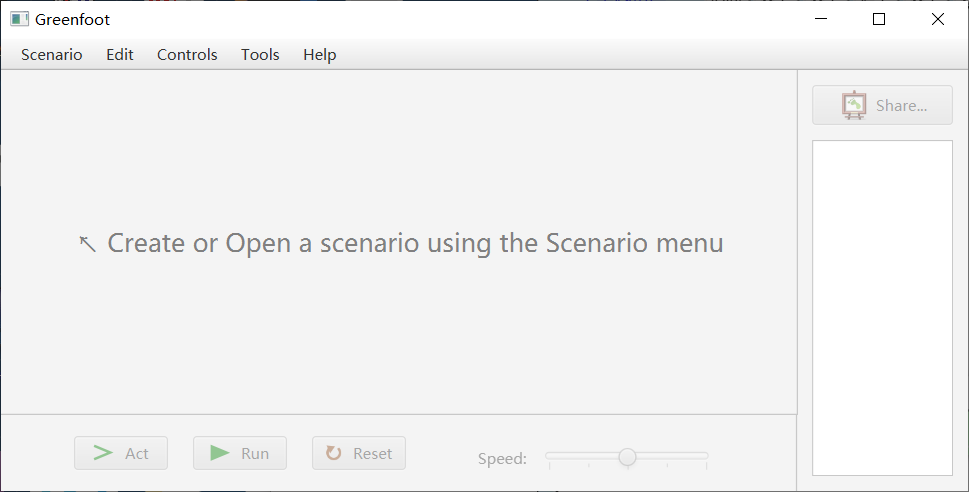Click the green arrow icon beside Act
This screenshot has height=492, width=969.
coord(103,453)
